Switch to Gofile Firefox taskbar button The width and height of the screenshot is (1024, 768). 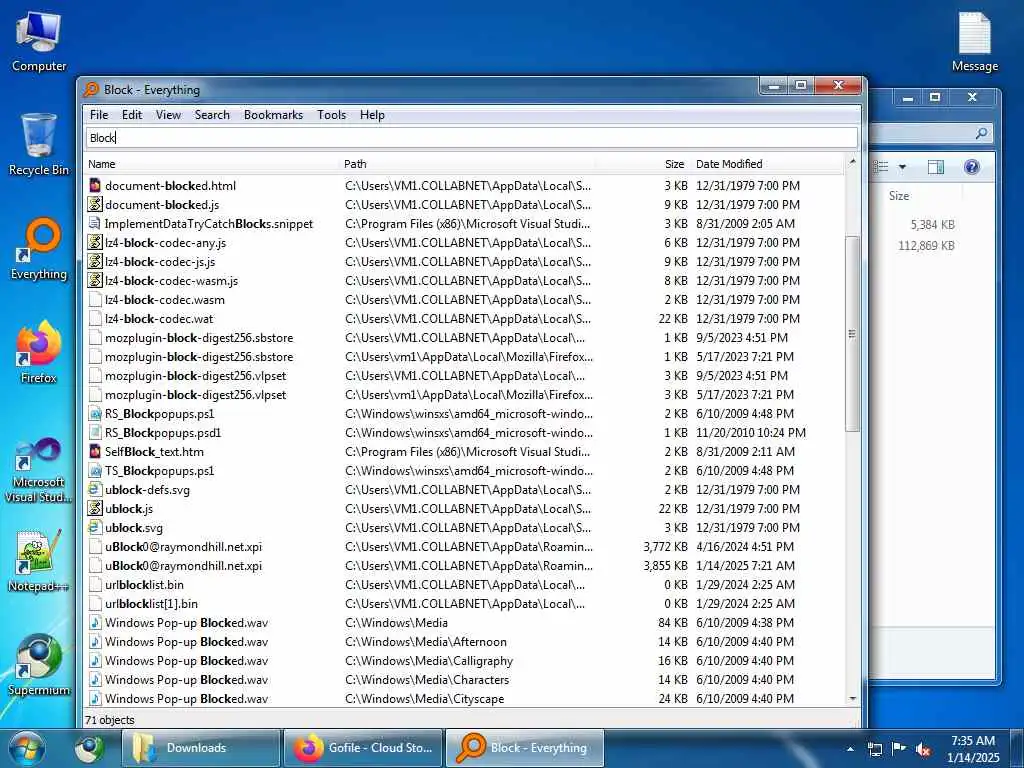tap(364, 748)
